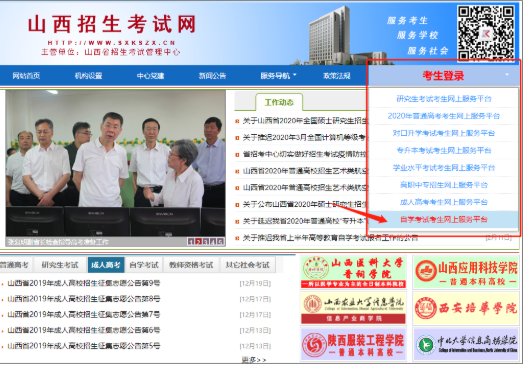527x365 pixels.
Task: Collapse the 考生登录 dropdown header
Action: (443, 76)
